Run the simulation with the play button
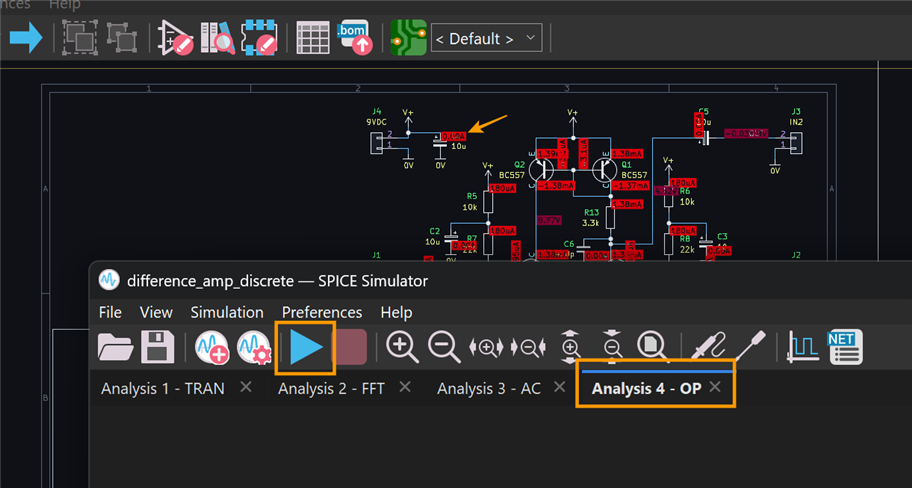 [x=305, y=347]
